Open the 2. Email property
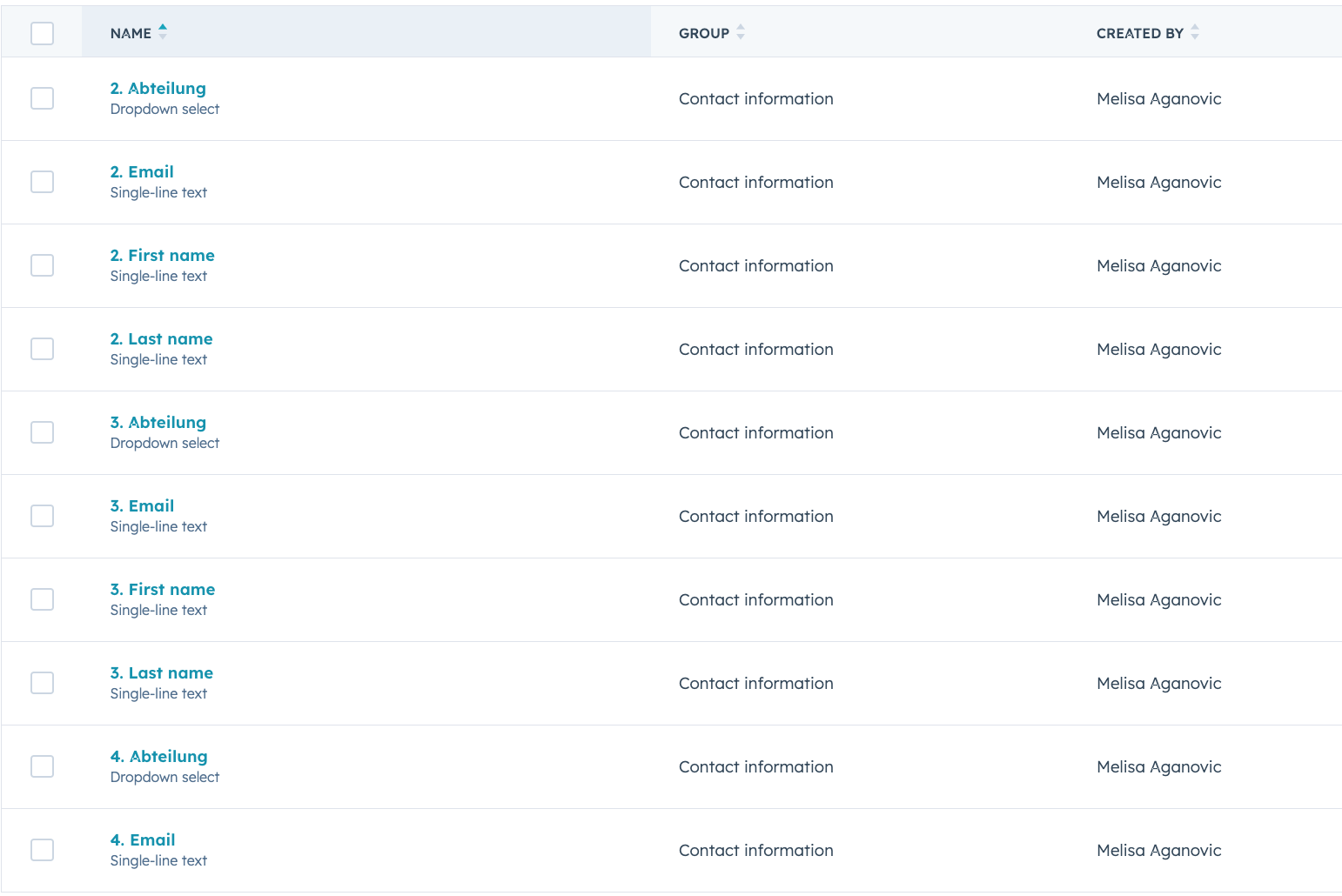The height and width of the screenshot is (896, 1342). pos(142,171)
